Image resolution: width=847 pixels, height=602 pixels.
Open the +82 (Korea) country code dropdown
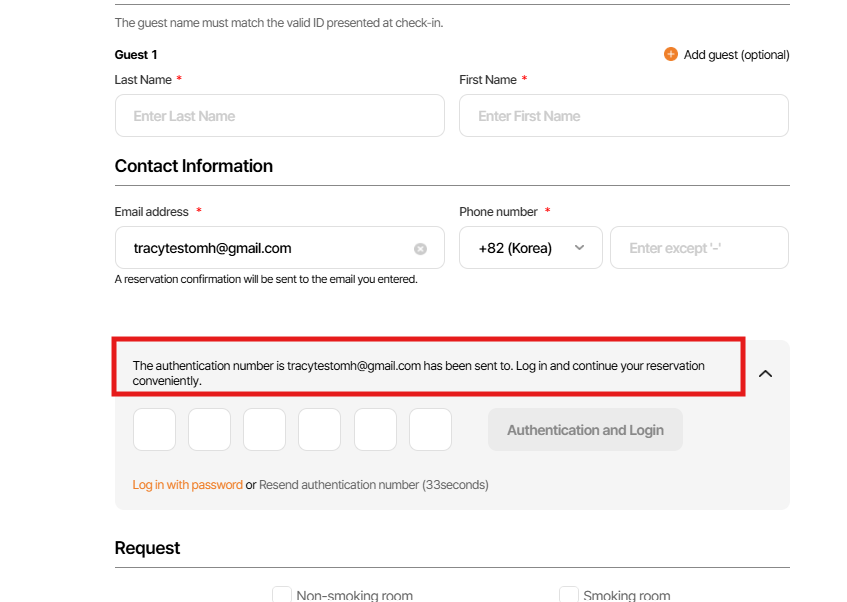[x=530, y=248]
